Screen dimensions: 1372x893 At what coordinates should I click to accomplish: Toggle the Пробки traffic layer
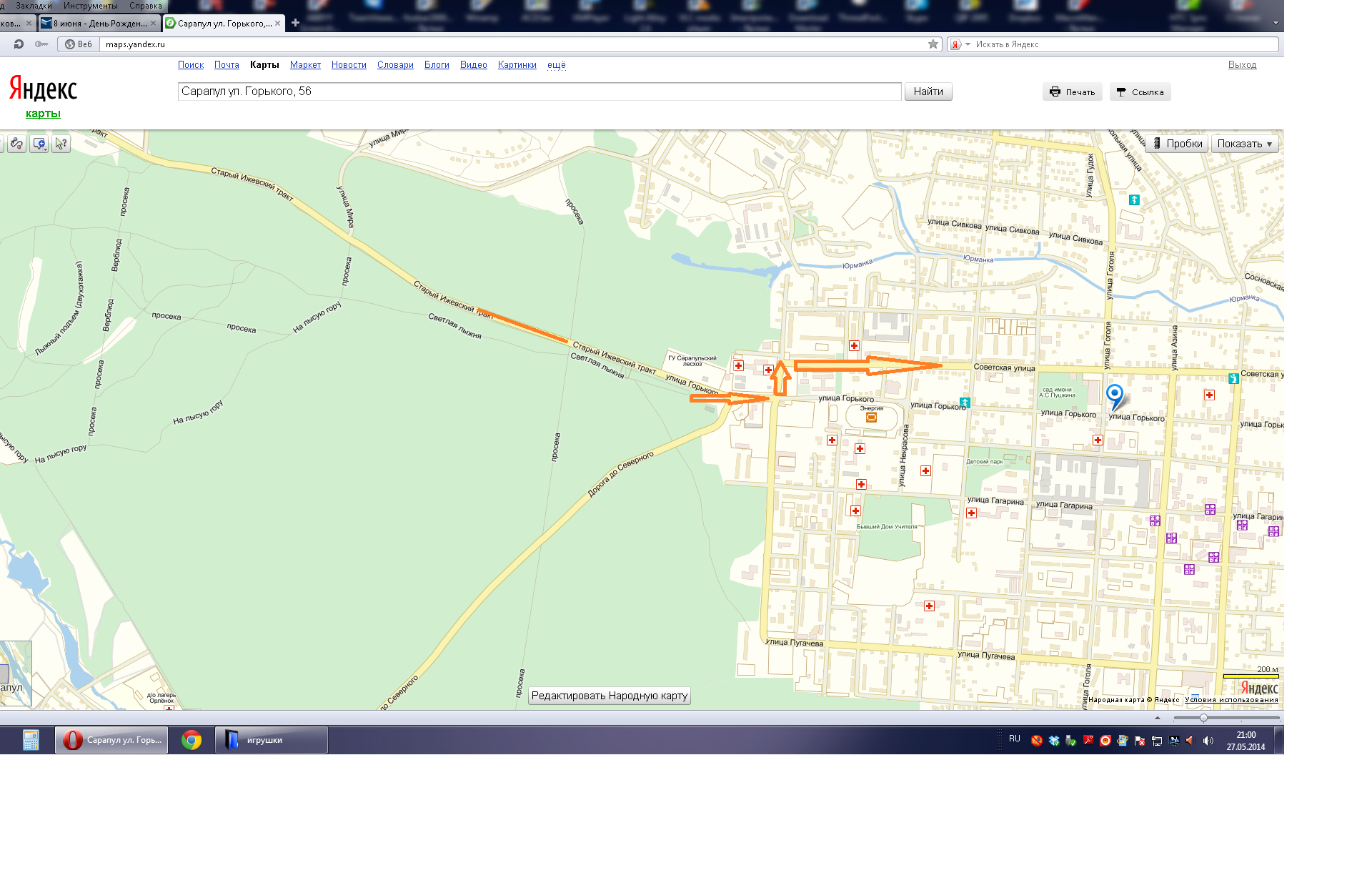click(1177, 144)
